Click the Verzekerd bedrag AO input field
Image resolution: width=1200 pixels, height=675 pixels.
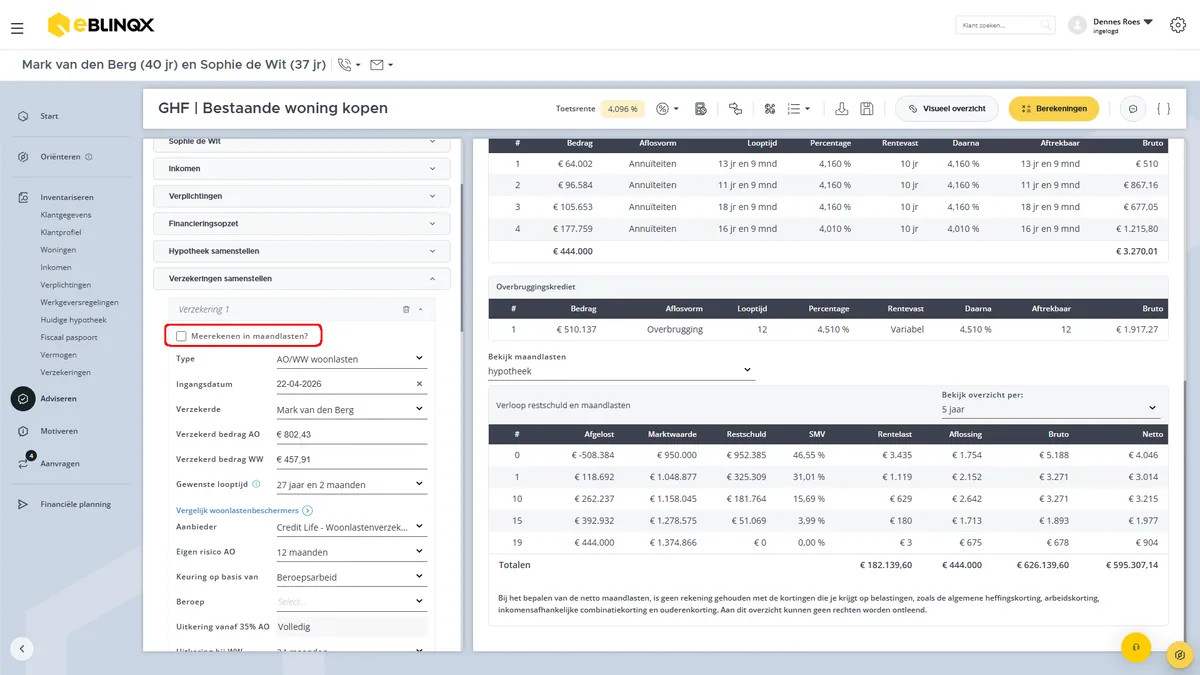point(350,434)
